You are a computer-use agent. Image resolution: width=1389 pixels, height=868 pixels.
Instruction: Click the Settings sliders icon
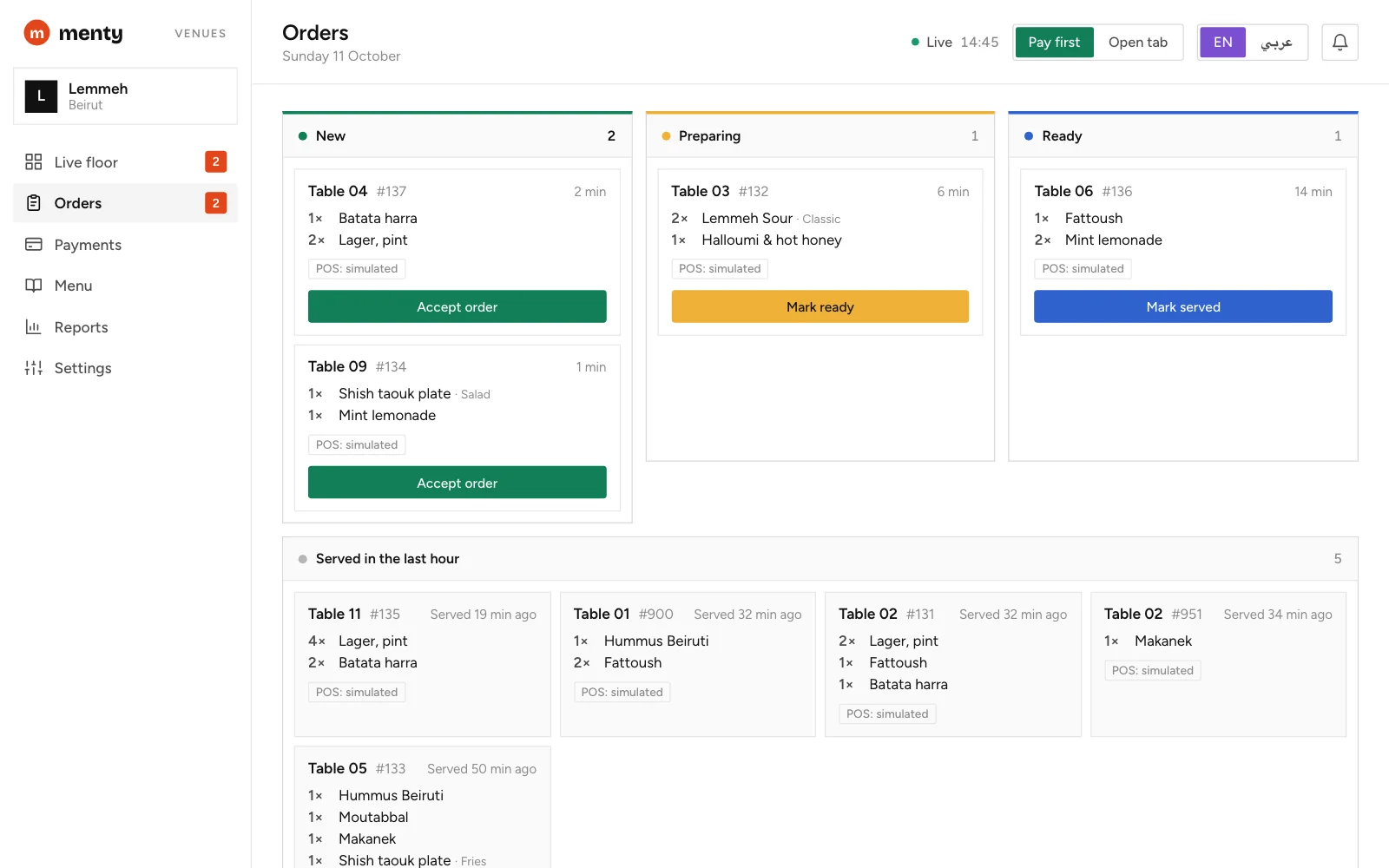(x=34, y=368)
